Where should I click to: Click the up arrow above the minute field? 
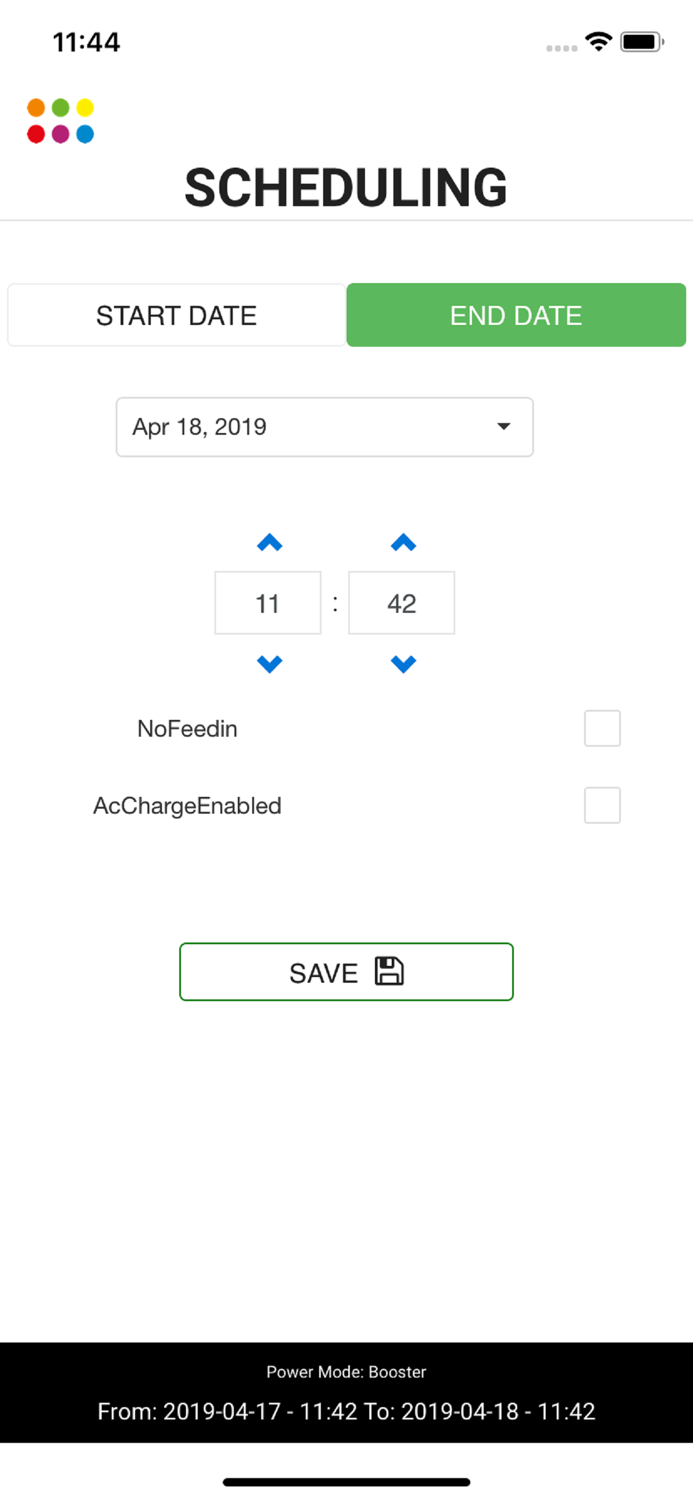tap(402, 542)
